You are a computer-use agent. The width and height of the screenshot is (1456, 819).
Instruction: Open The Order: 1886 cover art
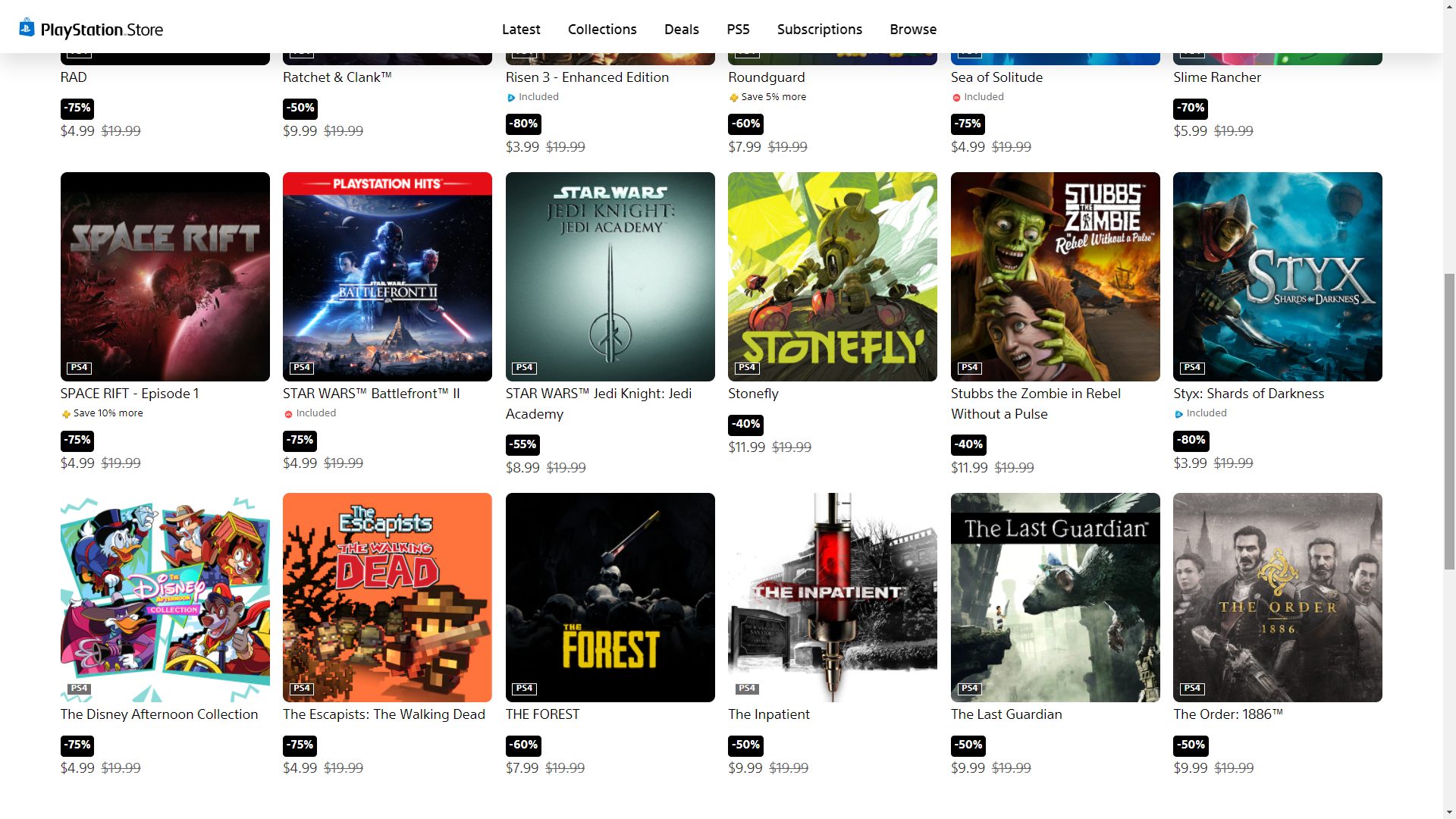click(x=1278, y=598)
